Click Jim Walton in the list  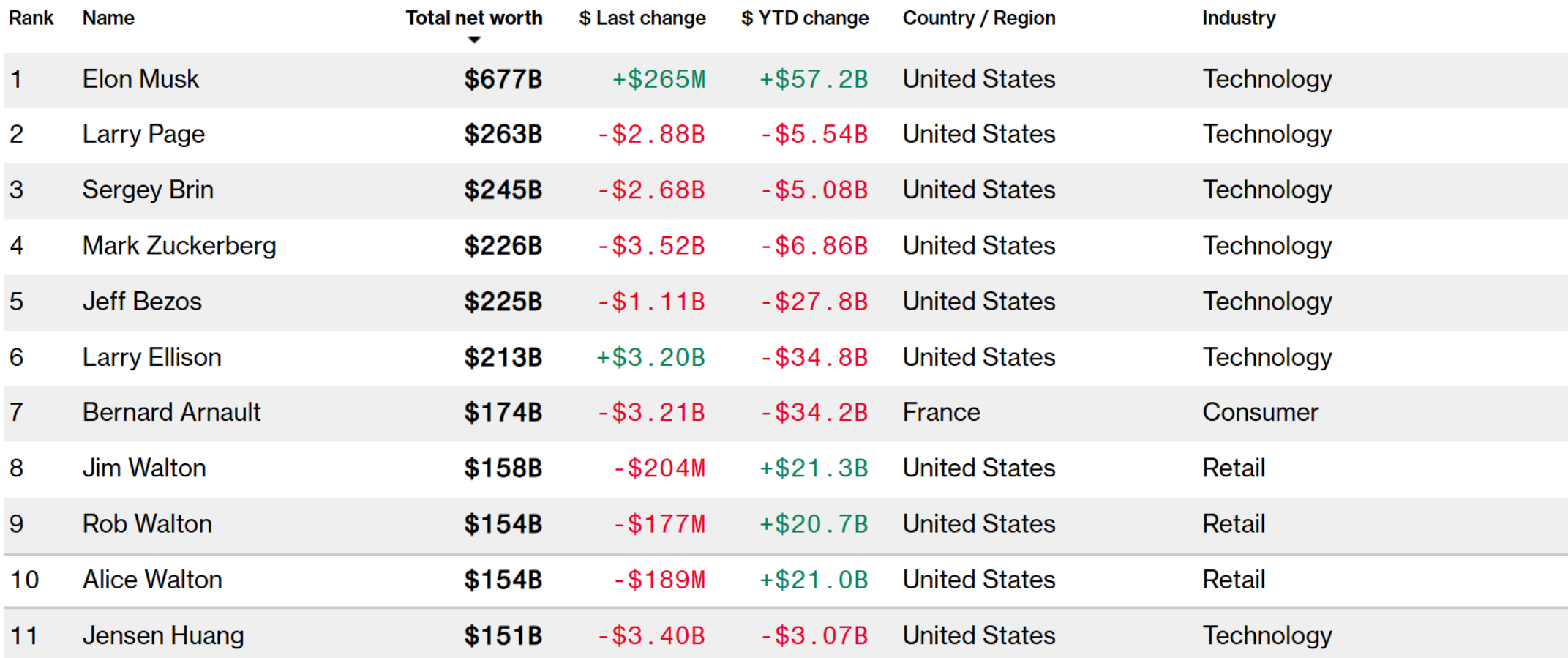144,468
